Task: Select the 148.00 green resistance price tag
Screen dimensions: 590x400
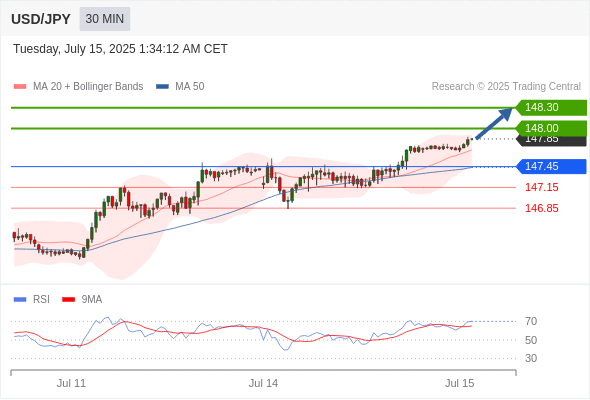Action: 551,128
